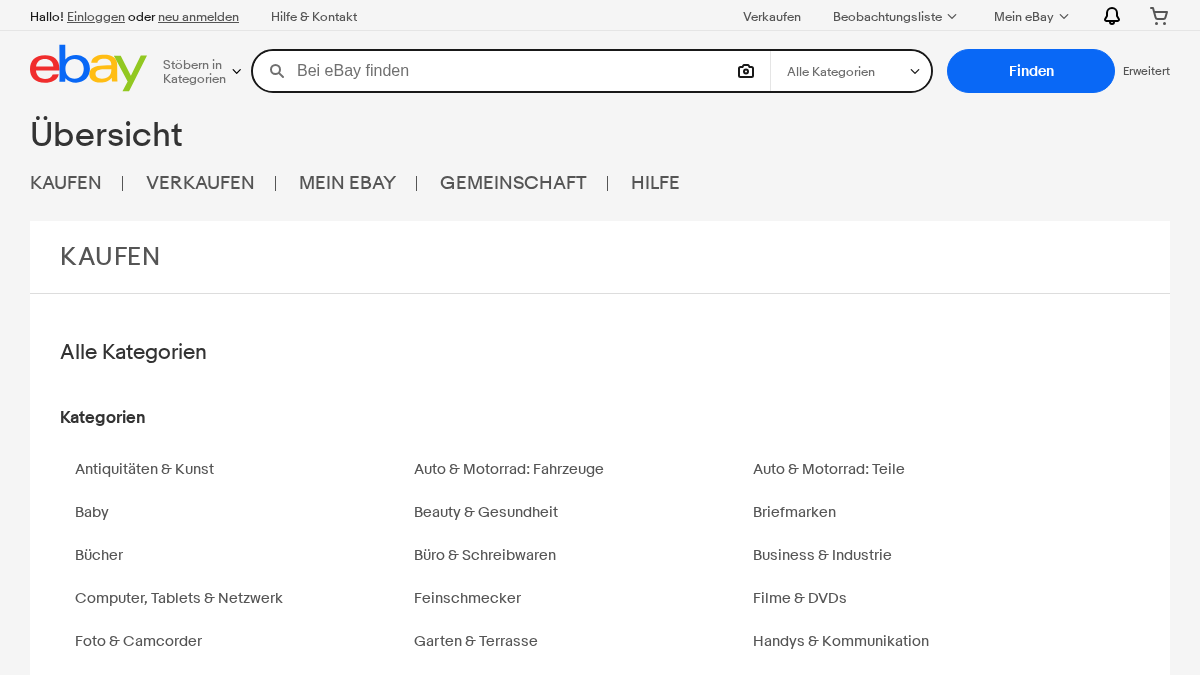
Task: Click the magnifier icon in search bar
Action: (x=277, y=71)
